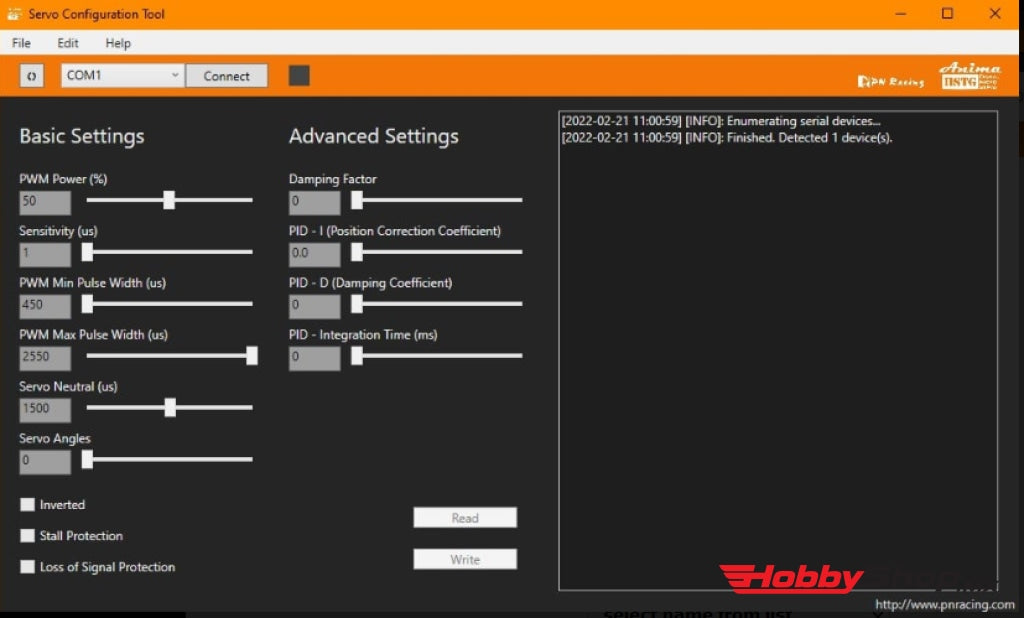Viewport: 1024px width, 618px height.
Task: Click the Servo Configuration Tool title bar icon
Action: tap(15, 13)
